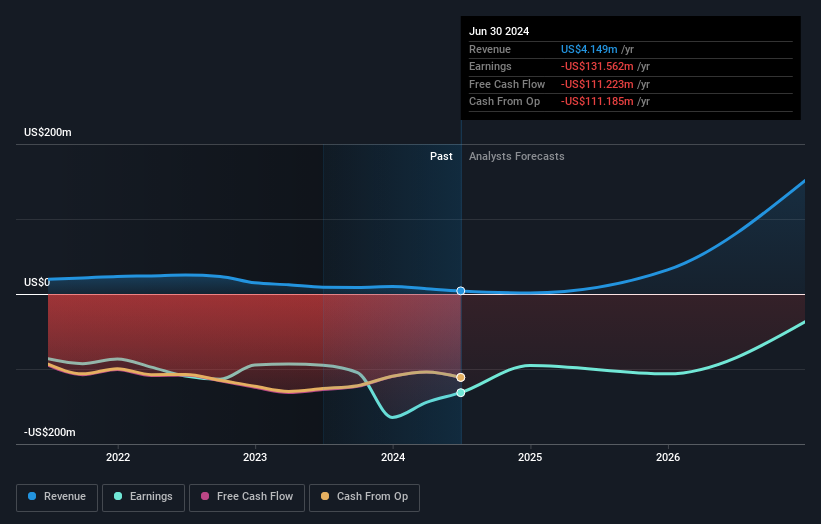The width and height of the screenshot is (821, 524).
Task: Click the US$0 y-axis label
Action: pos(37,283)
